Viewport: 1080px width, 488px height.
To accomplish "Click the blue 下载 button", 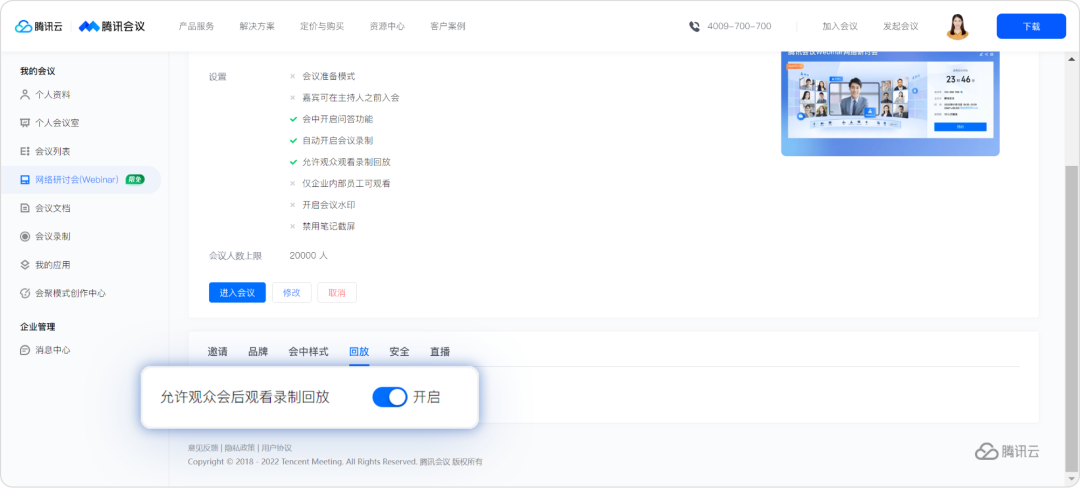I will (1031, 26).
